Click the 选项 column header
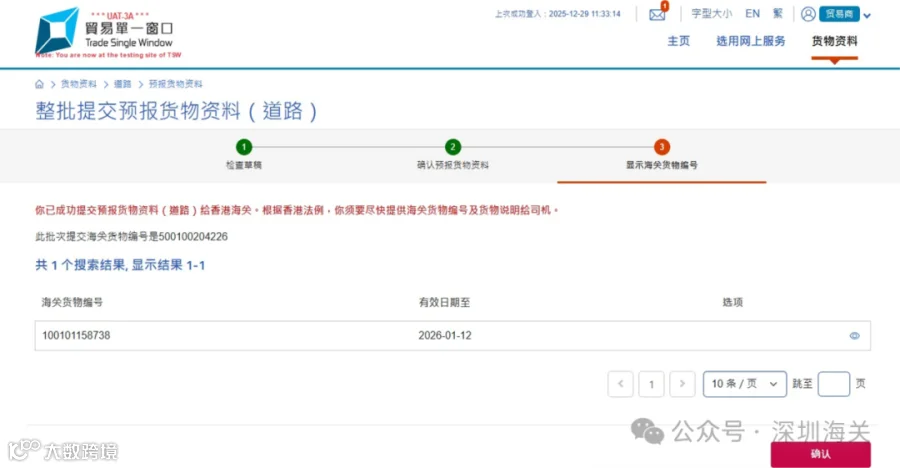900x468 pixels. [732, 302]
